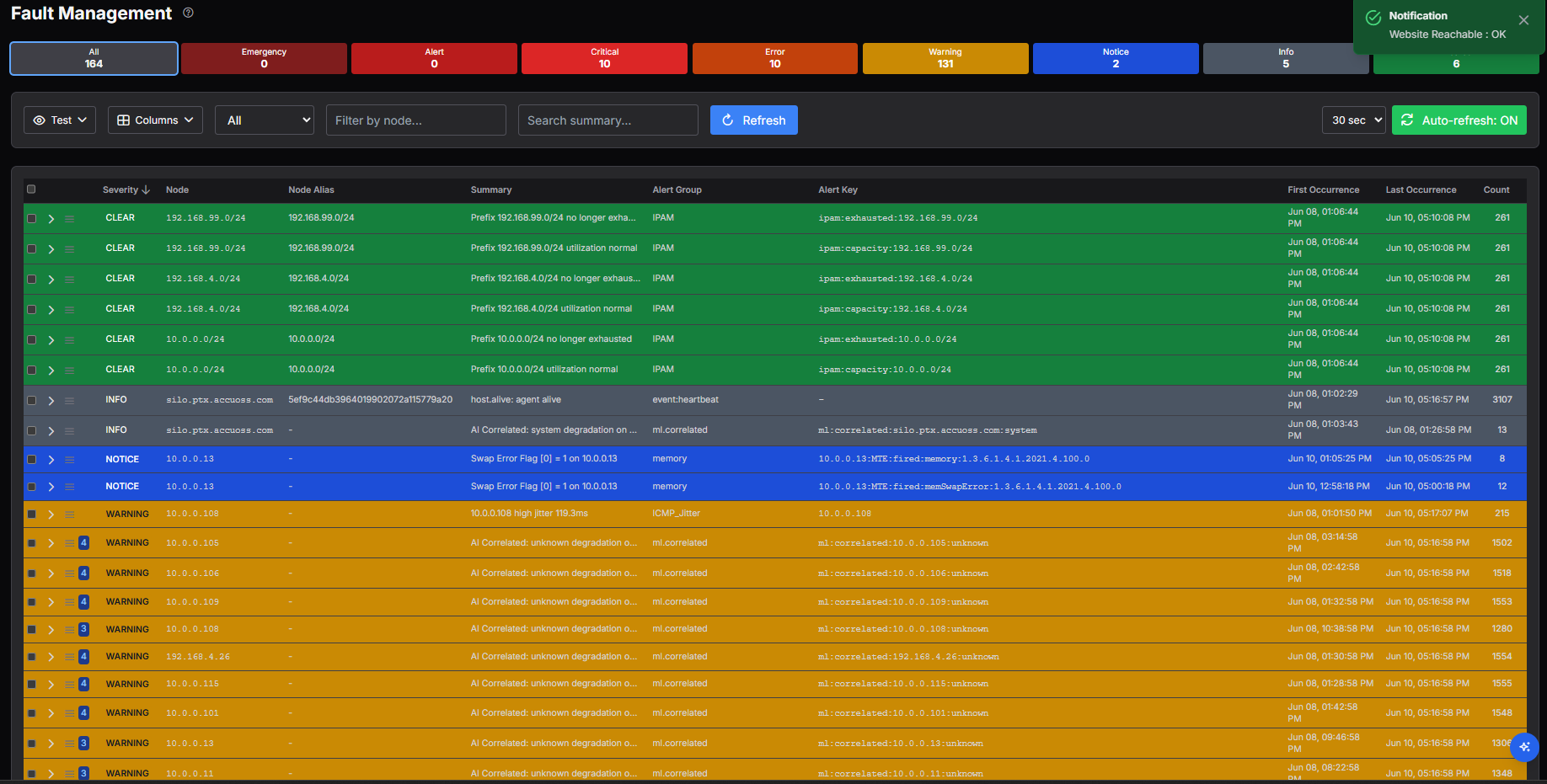Click the count badge on the 192.168.4.26 row
Viewport: 1547px width, 784px height.
pyautogui.click(x=83, y=657)
